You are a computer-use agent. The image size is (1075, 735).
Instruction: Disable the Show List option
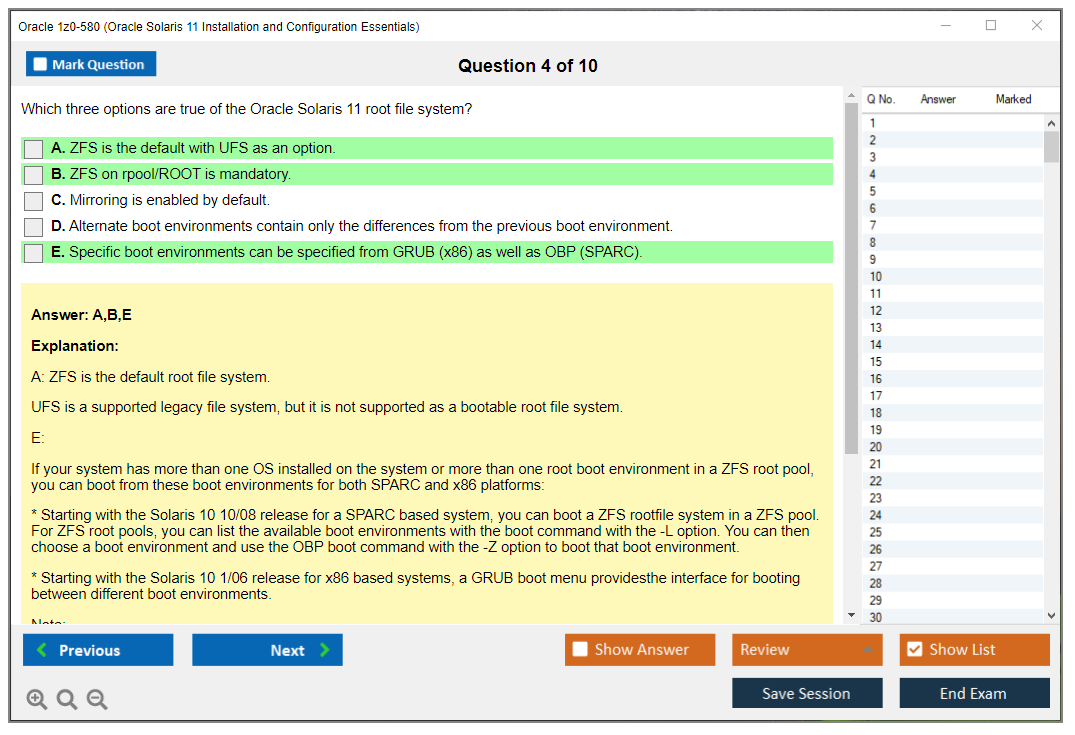[974, 650]
